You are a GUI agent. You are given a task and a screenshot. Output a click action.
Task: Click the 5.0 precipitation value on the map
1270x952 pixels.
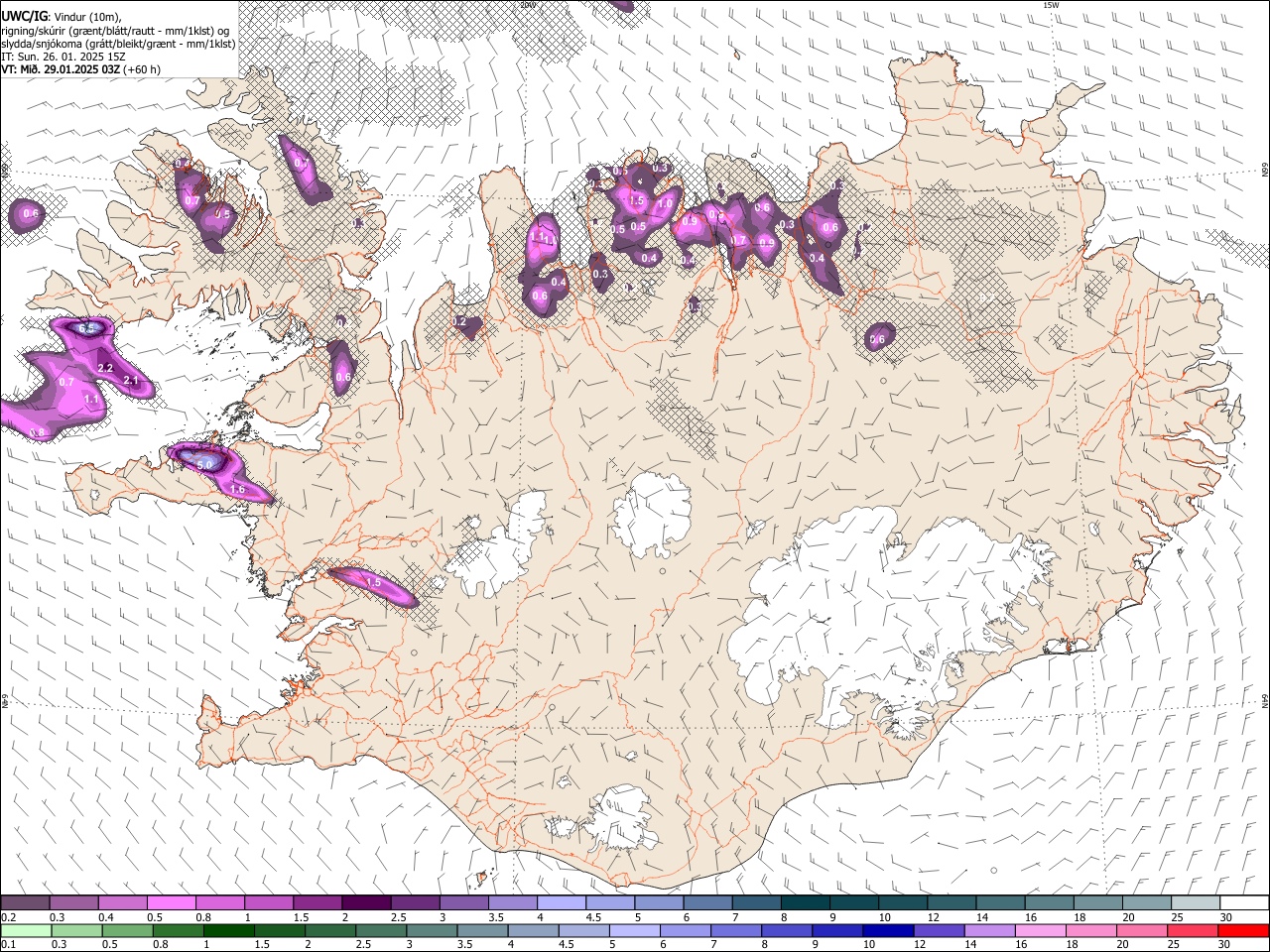tap(205, 464)
